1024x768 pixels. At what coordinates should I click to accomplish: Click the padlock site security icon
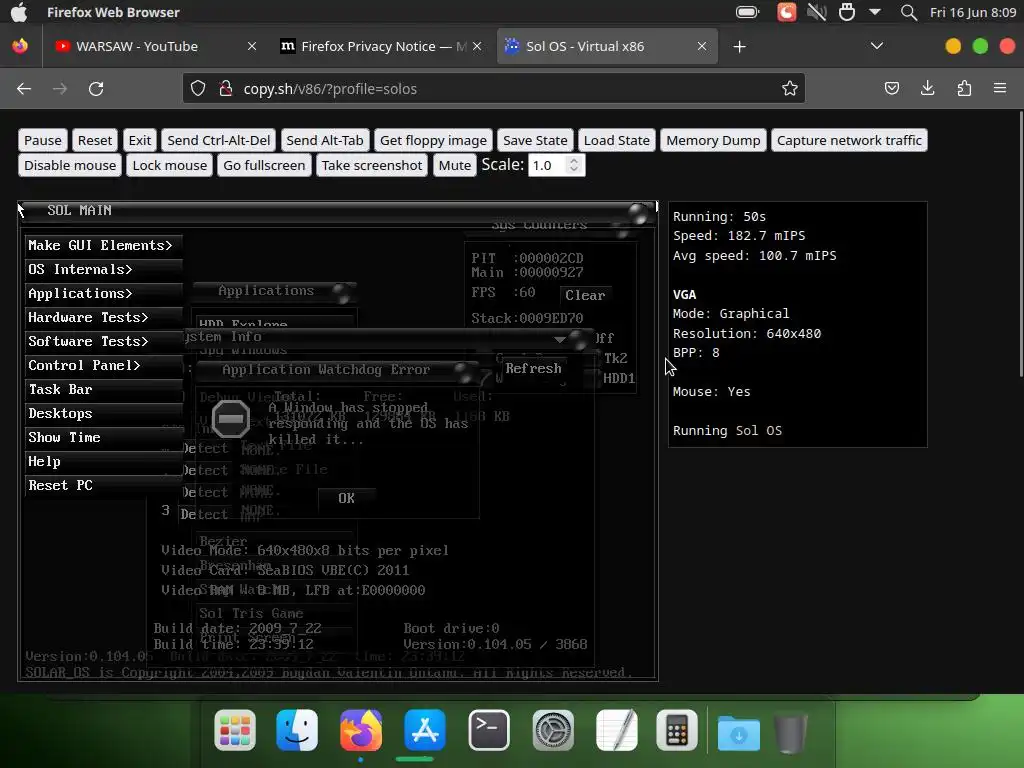(x=225, y=88)
